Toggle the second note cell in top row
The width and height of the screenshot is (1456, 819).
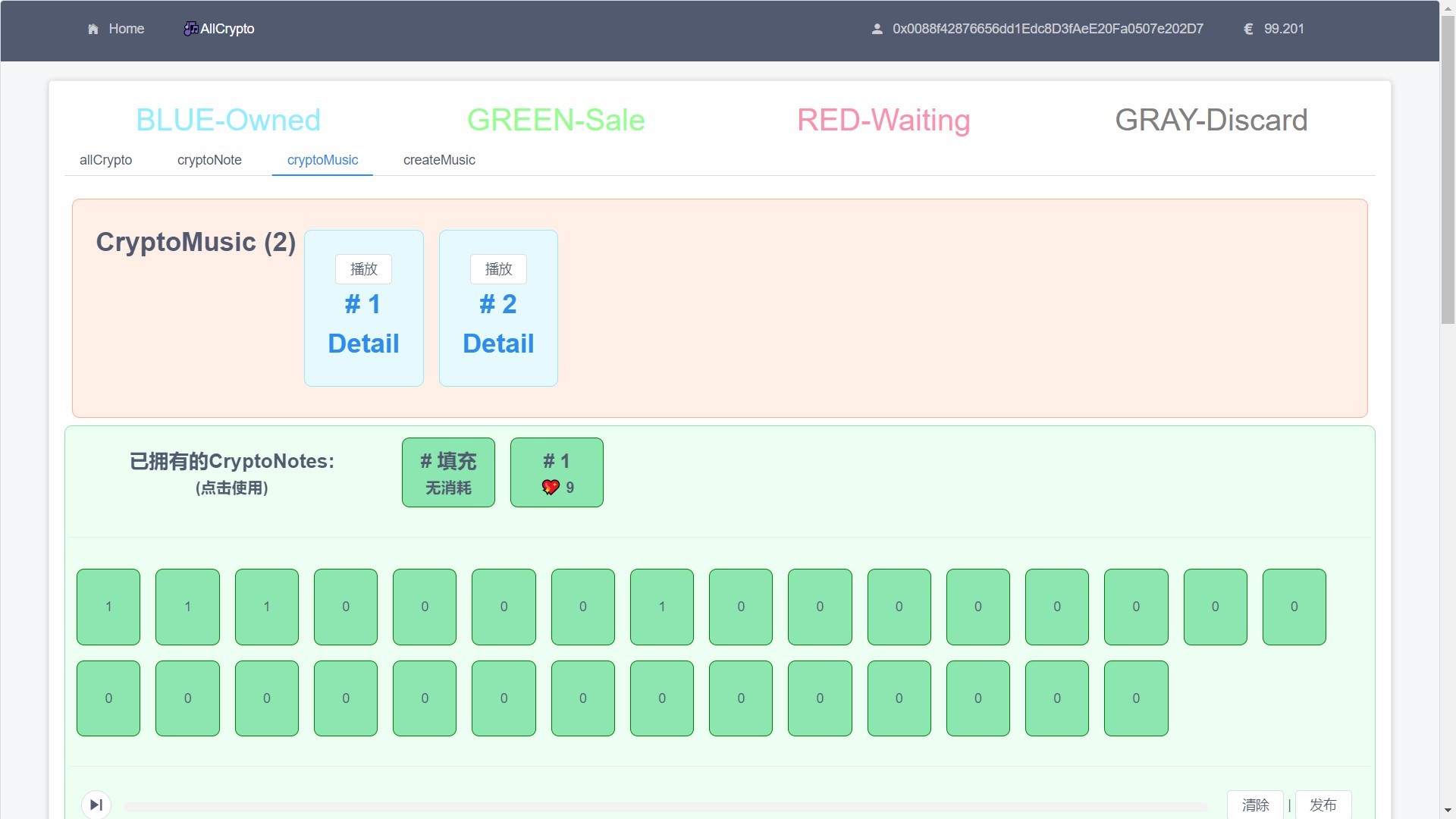tap(187, 607)
